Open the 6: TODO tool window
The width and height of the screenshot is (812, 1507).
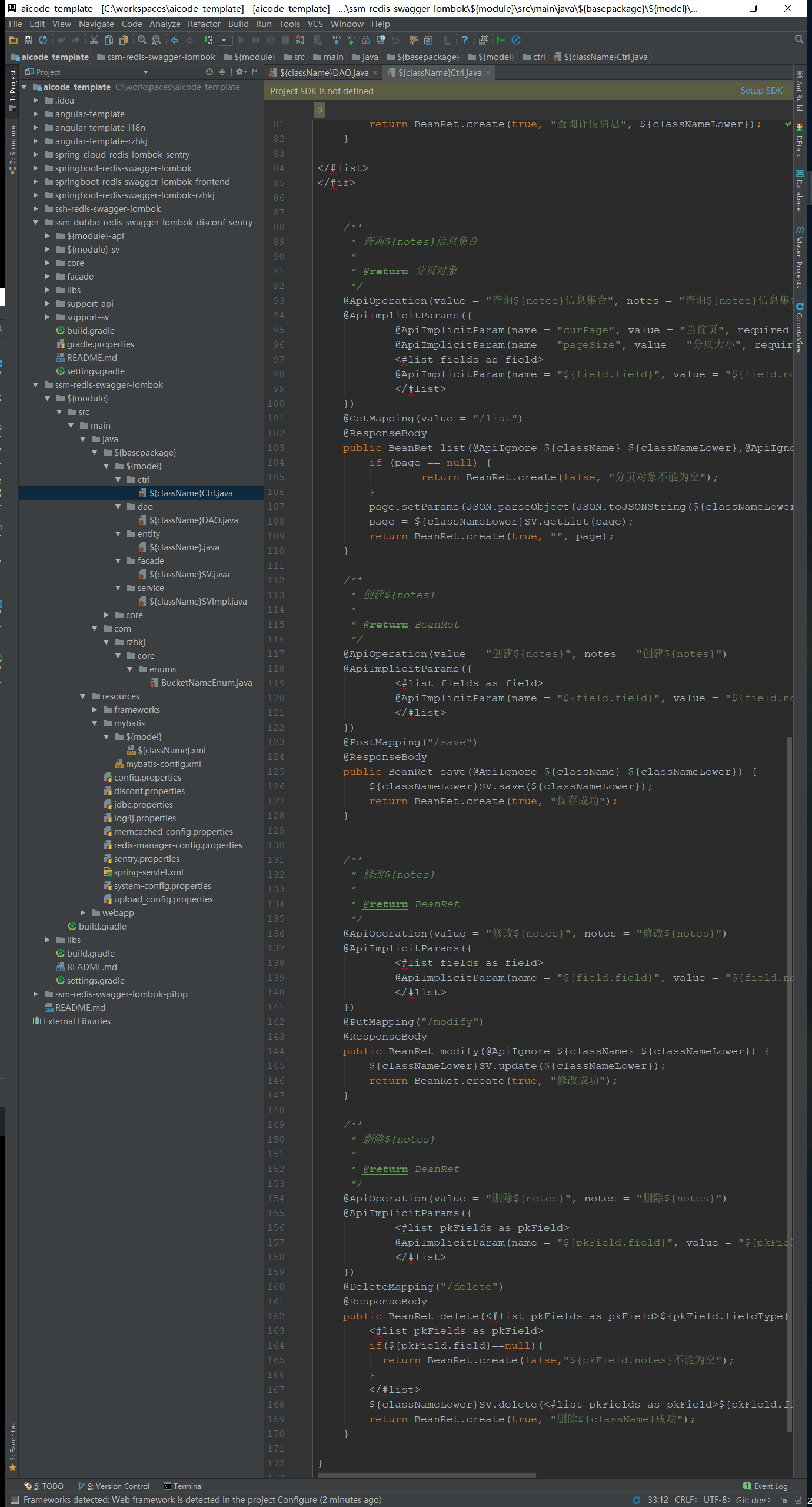pyautogui.click(x=44, y=1486)
